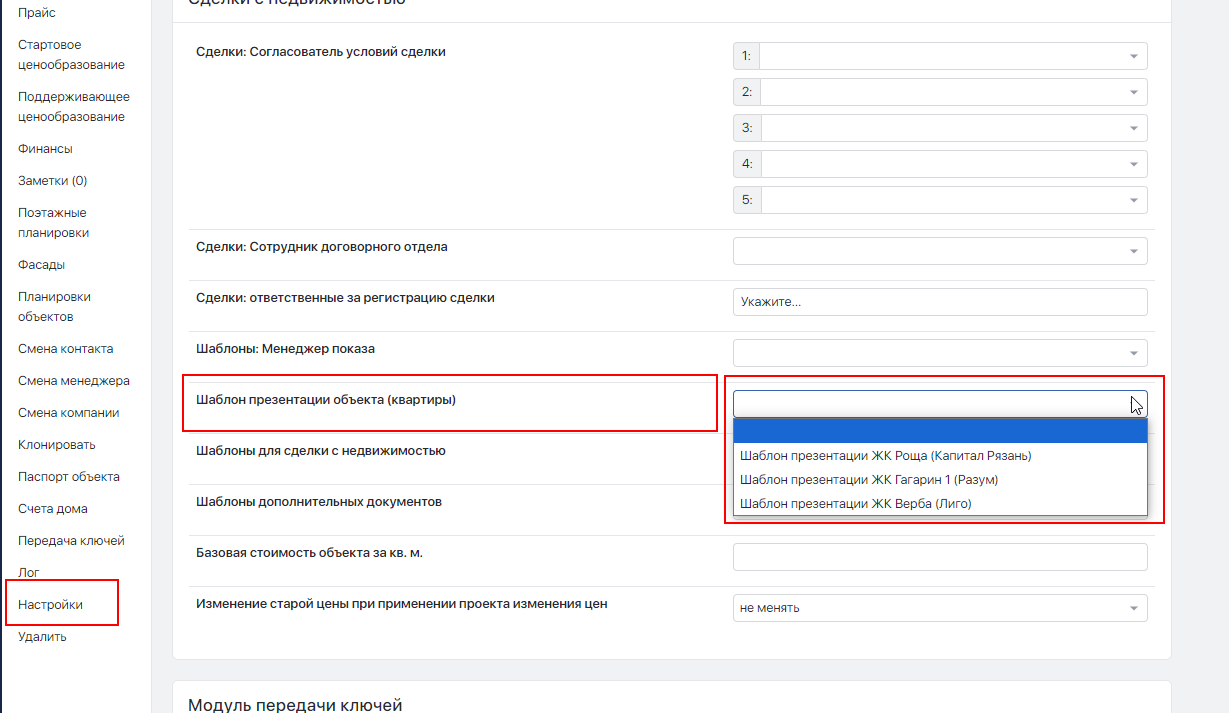Viewport: 1229px width, 713px height.
Task: Open the first deal approver dropdown
Action: click(x=952, y=56)
